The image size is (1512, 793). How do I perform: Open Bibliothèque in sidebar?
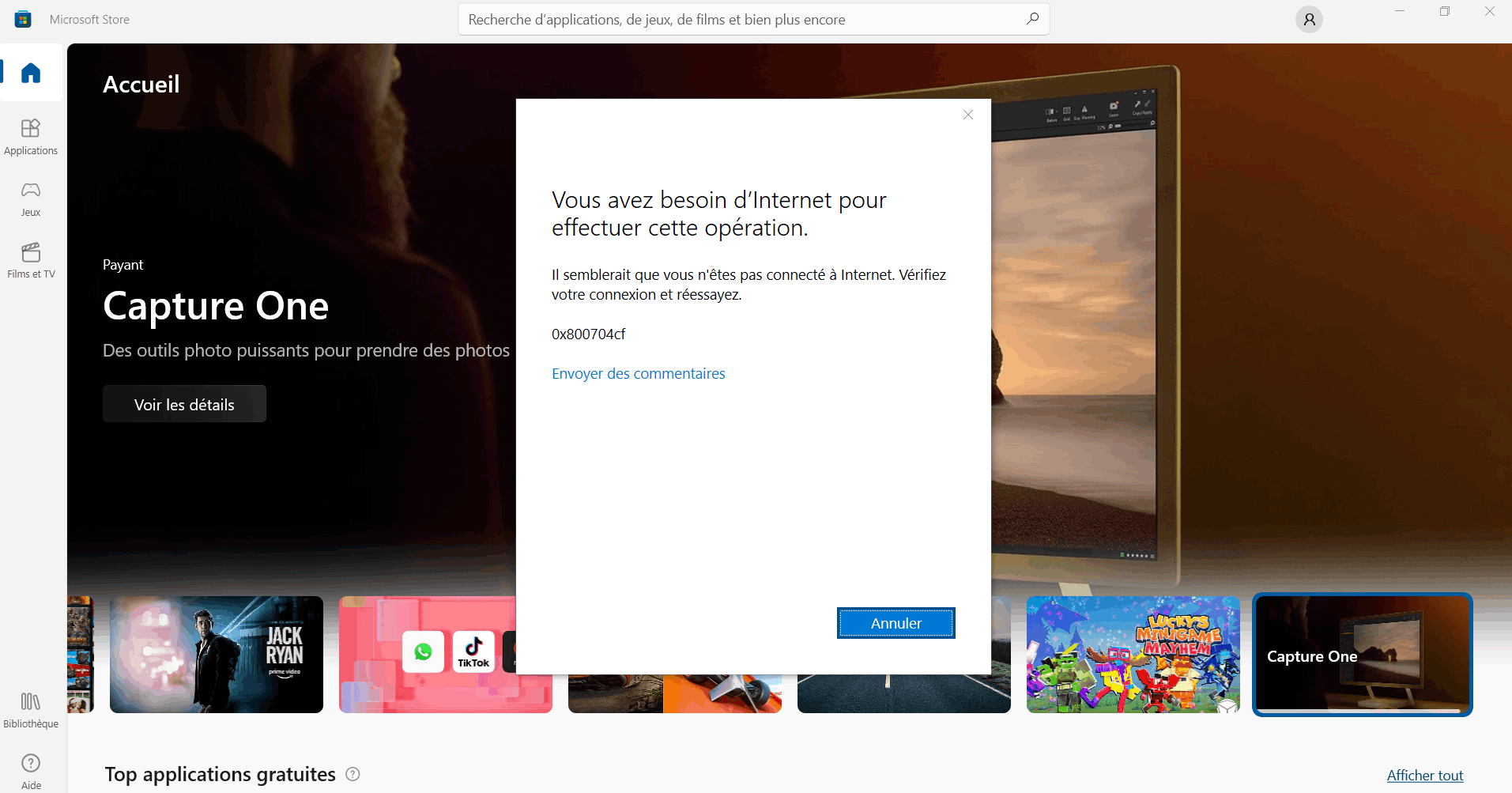pyautogui.click(x=31, y=710)
